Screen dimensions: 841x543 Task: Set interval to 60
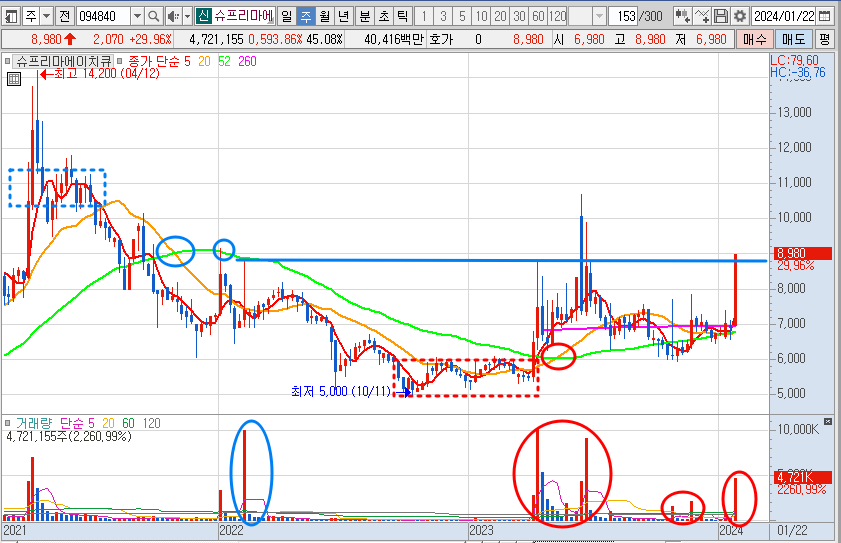point(538,17)
